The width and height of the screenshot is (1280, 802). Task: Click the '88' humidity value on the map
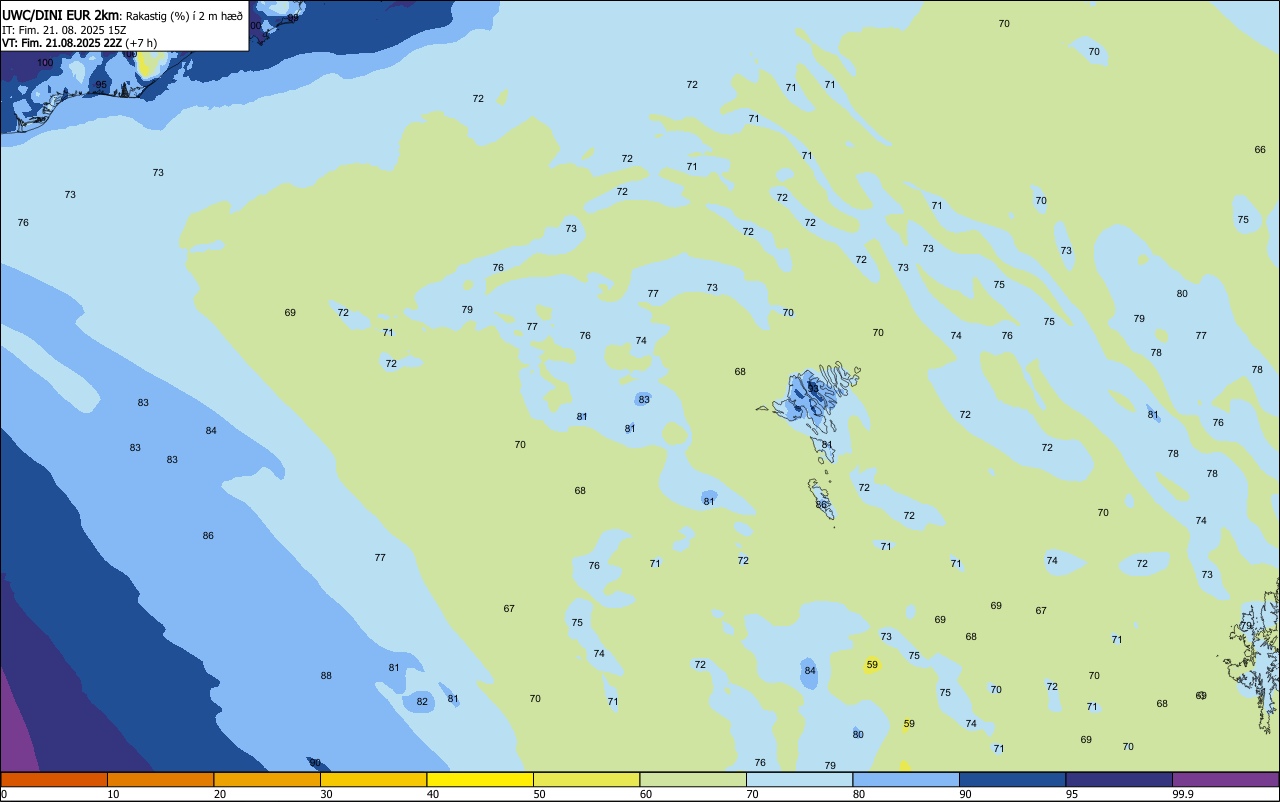(x=326, y=676)
